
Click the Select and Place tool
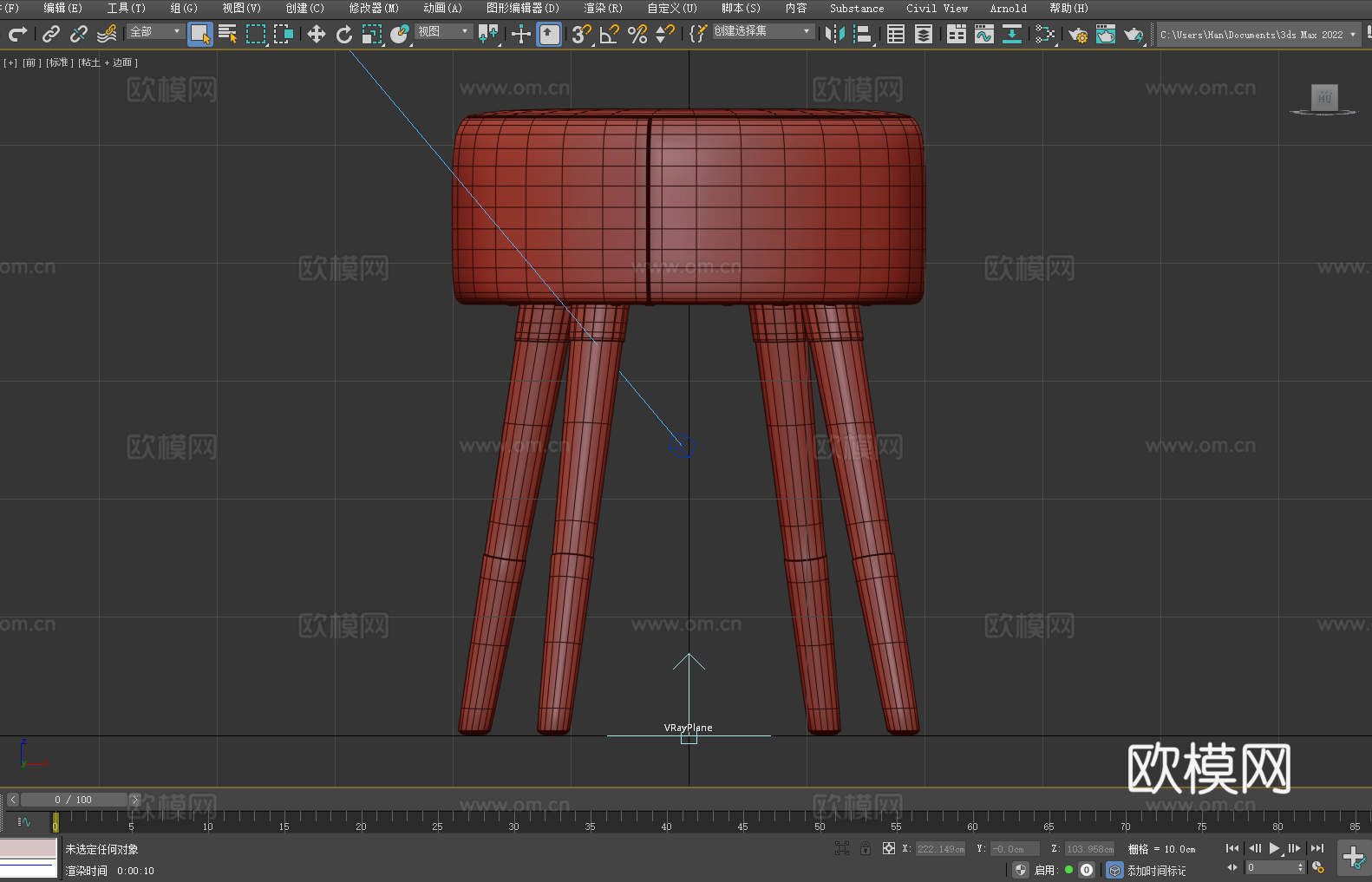pyautogui.click(x=400, y=34)
